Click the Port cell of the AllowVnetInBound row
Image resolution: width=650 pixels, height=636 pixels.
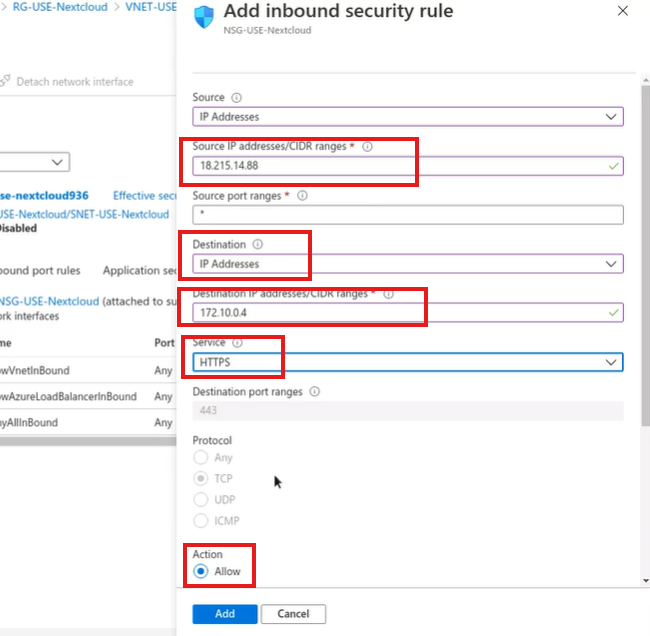click(x=163, y=370)
